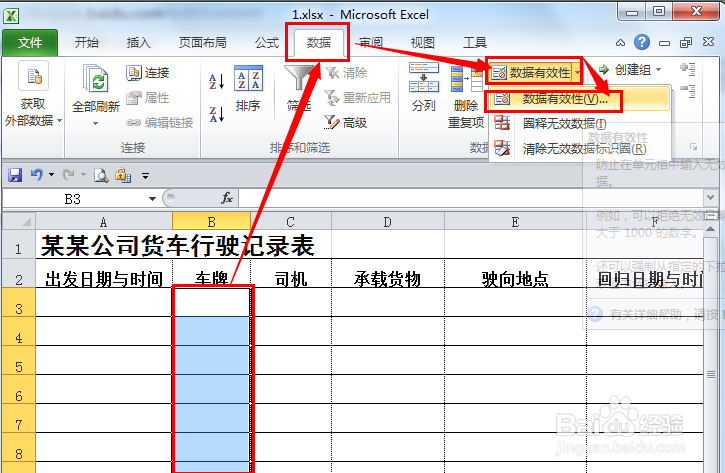
Task: Click the 编辑链接 edit links button
Action: tap(160, 123)
